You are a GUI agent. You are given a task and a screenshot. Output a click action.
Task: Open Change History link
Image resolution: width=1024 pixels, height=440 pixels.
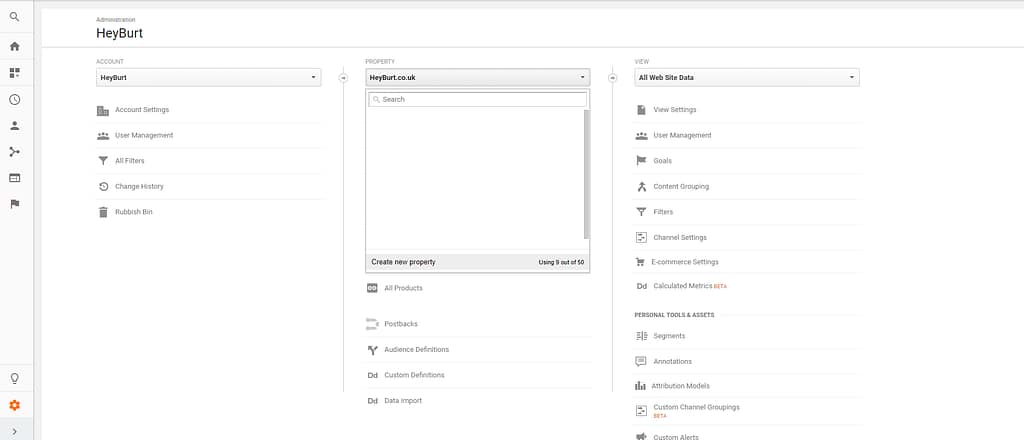tap(139, 187)
